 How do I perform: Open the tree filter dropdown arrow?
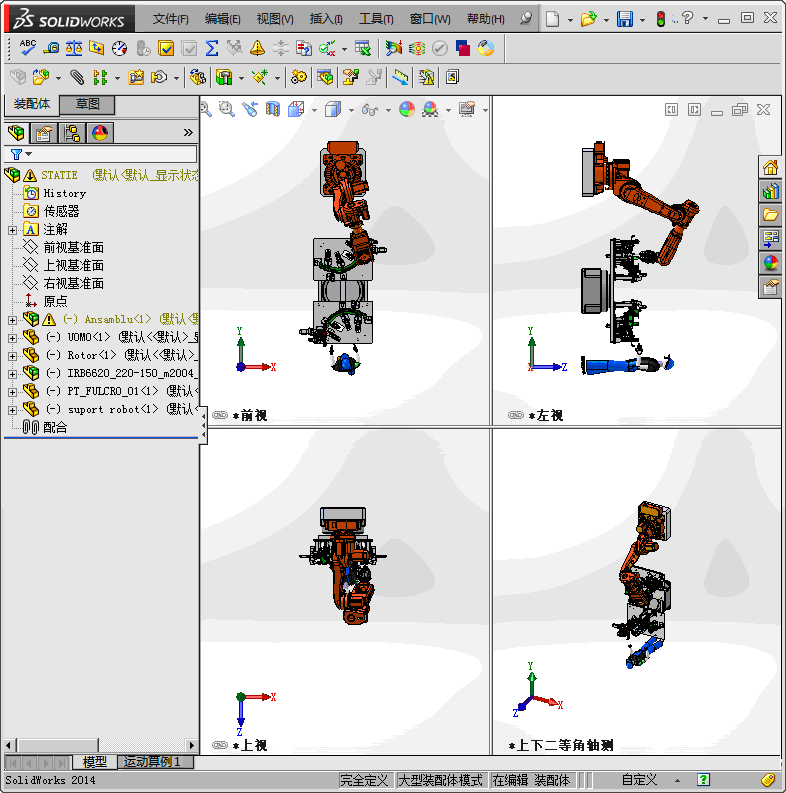(x=29, y=154)
